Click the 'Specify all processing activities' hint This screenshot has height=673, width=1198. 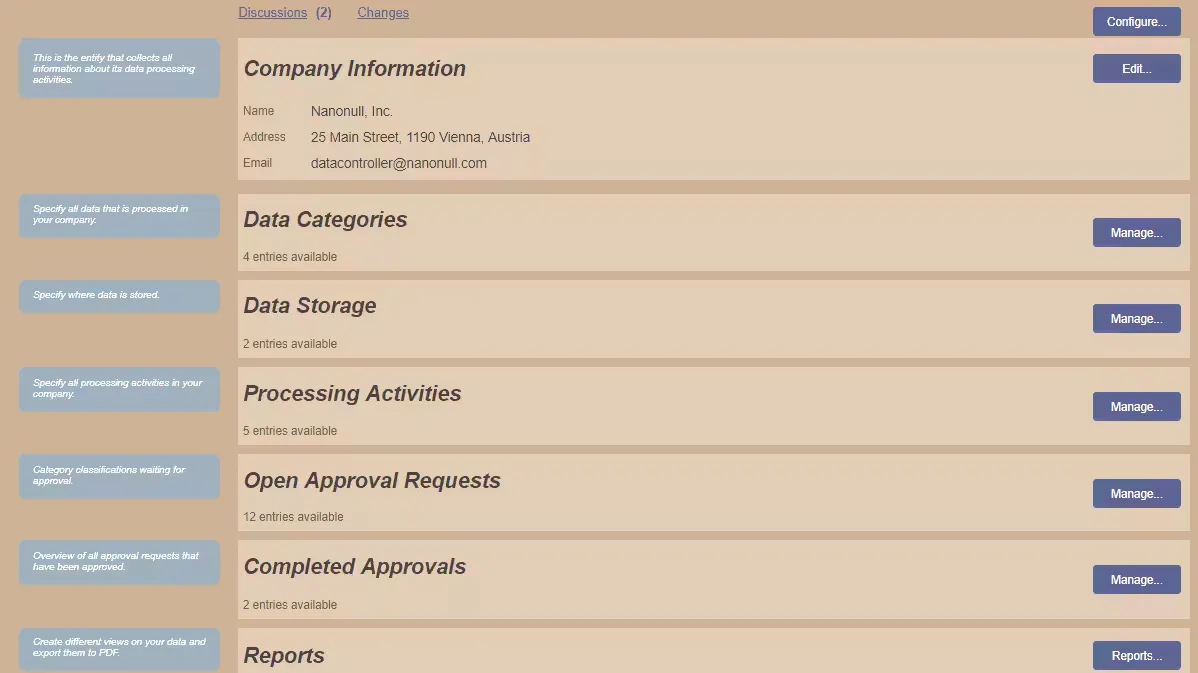point(119,390)
